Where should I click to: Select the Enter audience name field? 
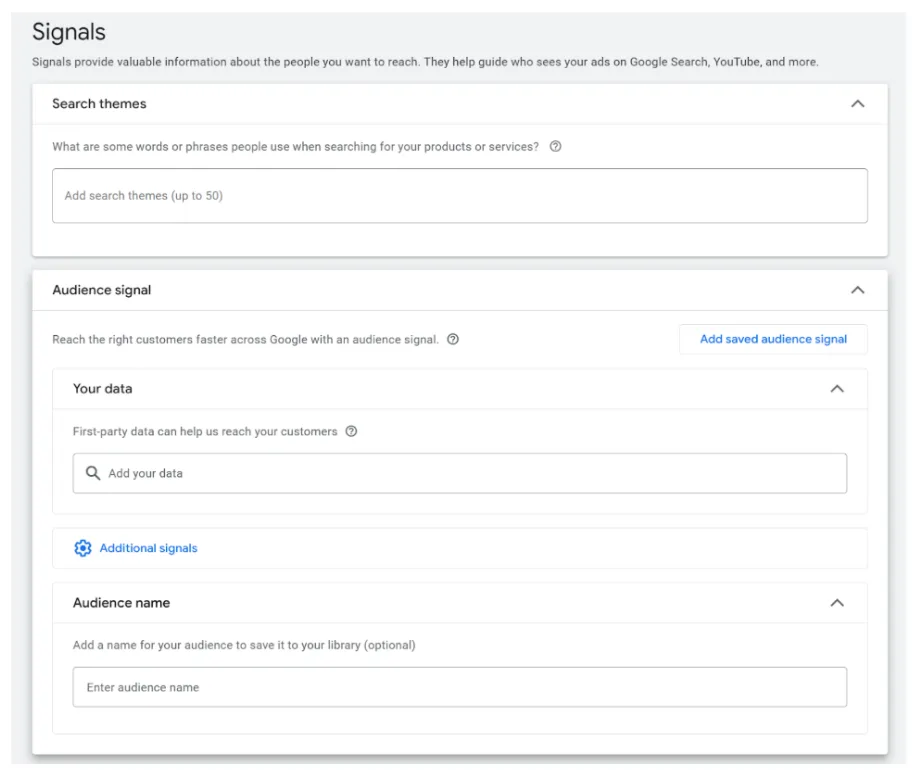click(x=460, y=687)
